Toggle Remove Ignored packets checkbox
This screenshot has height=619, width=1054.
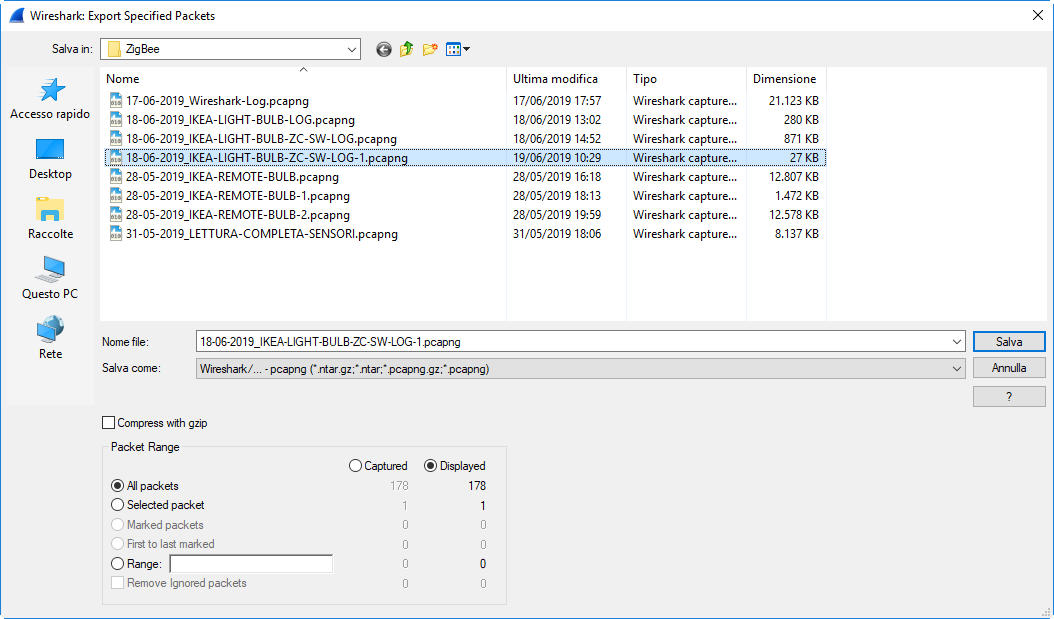click(x=118, y=583)
